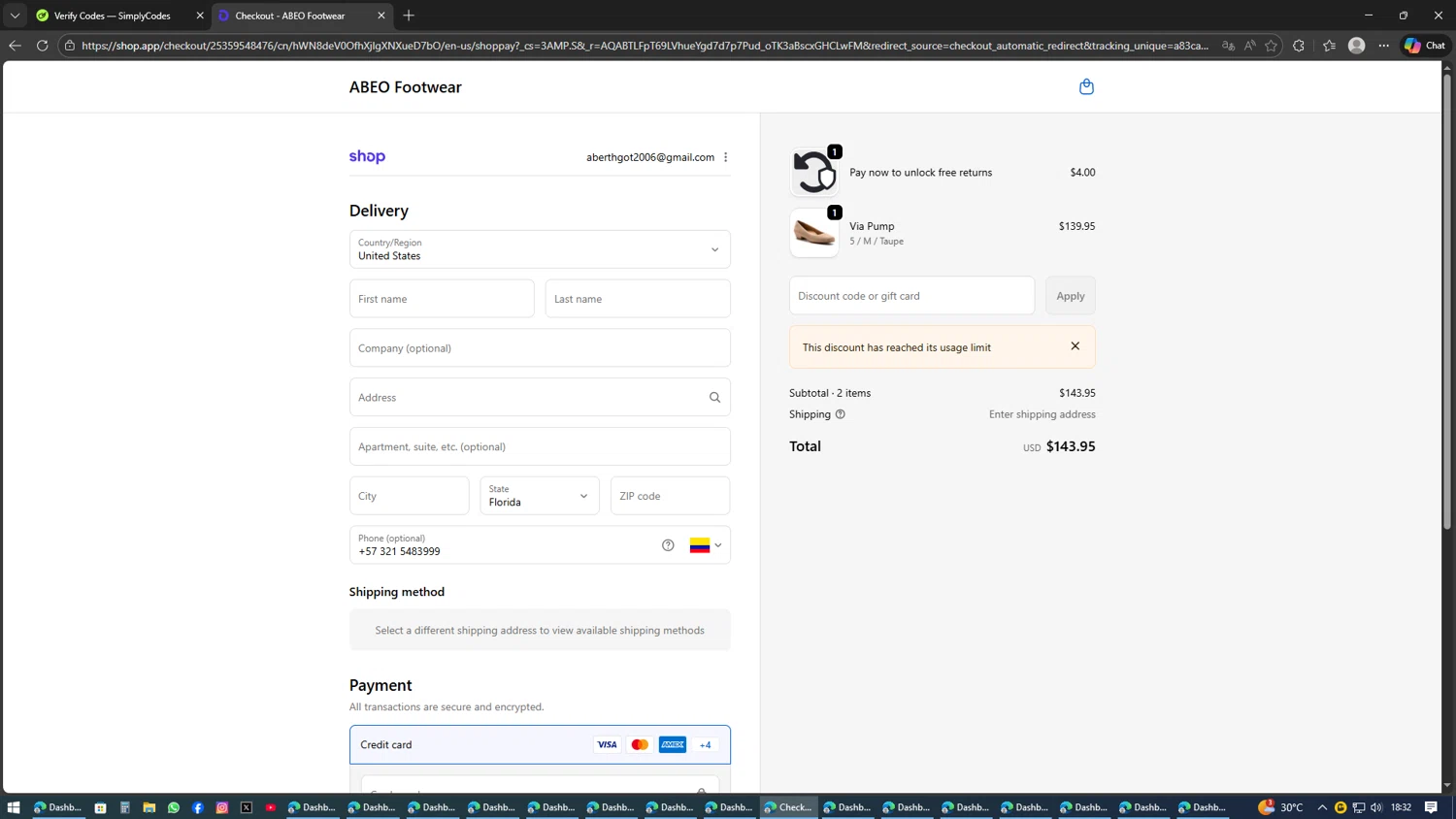Focus the Last name field
Viewport: 1456px width, 819px height.
(638, 299)
